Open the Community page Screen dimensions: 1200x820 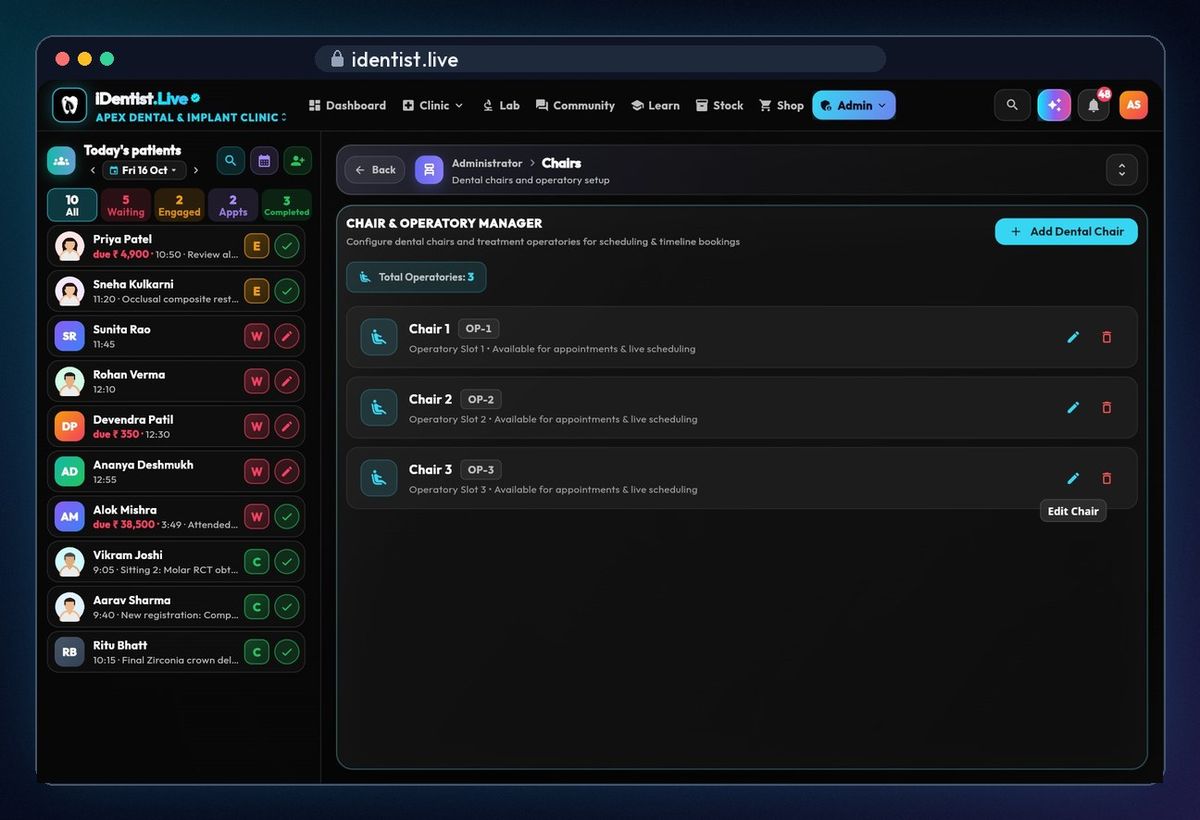pos(575,105)
